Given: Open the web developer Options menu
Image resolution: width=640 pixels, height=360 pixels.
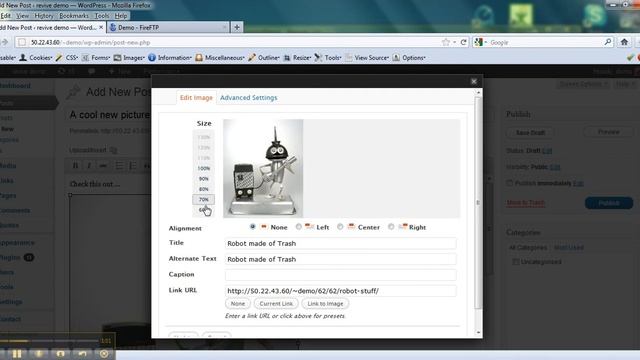Looking at the screenshot, I should coord(409,58).
